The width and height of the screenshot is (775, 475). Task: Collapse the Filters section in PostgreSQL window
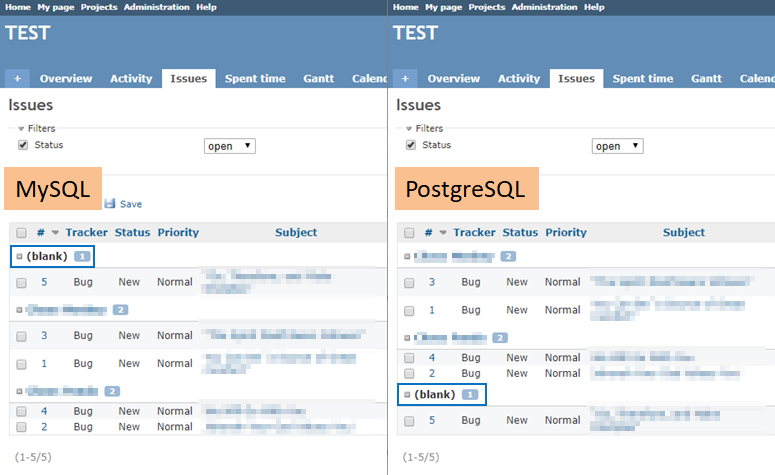coord(409,129)
